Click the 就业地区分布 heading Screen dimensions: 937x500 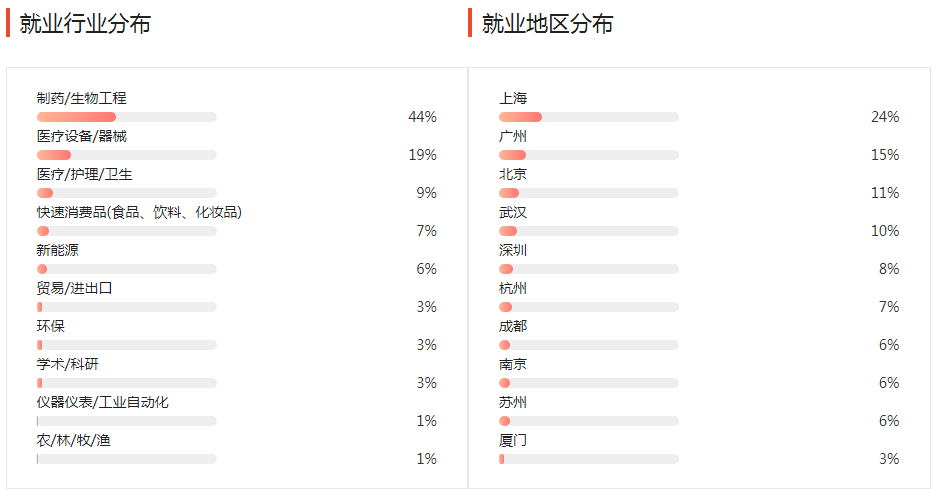[547, 24]
